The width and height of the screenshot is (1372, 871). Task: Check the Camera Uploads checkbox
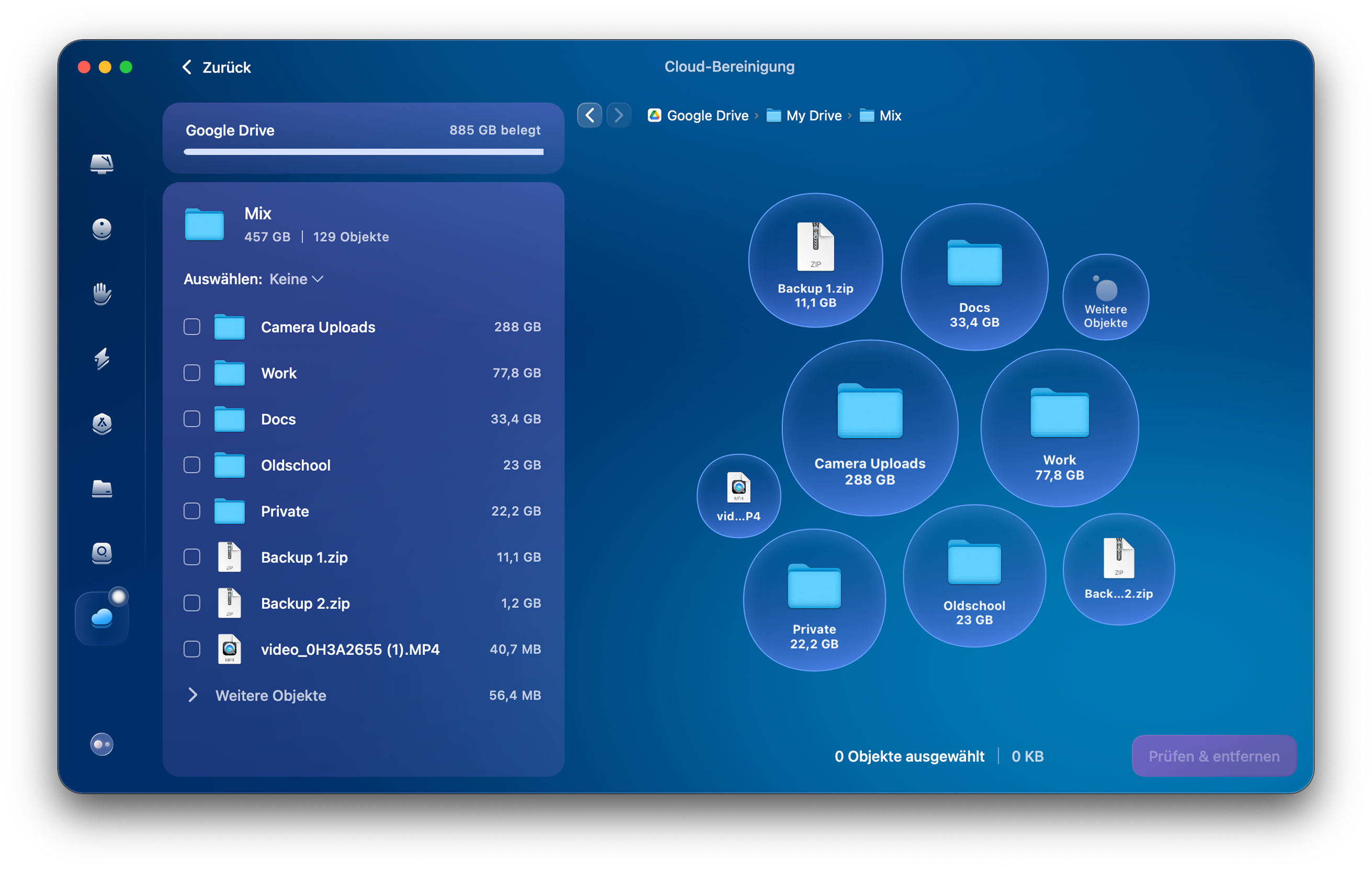[191, 327]
